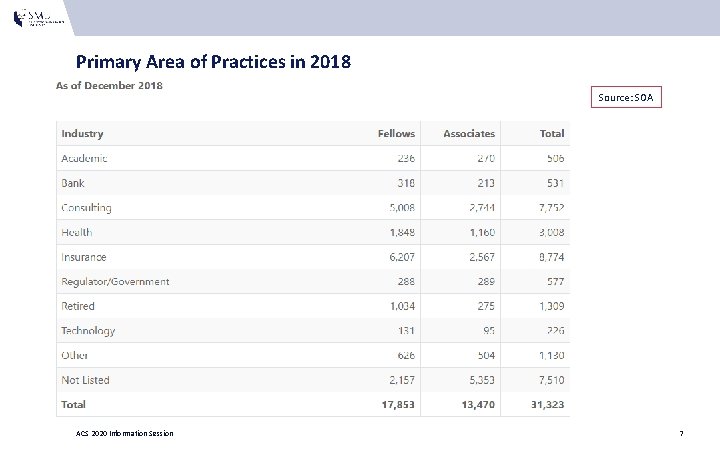
Task: Select Not Listed Fellows value 2,157
Action: tap(402, 380)
